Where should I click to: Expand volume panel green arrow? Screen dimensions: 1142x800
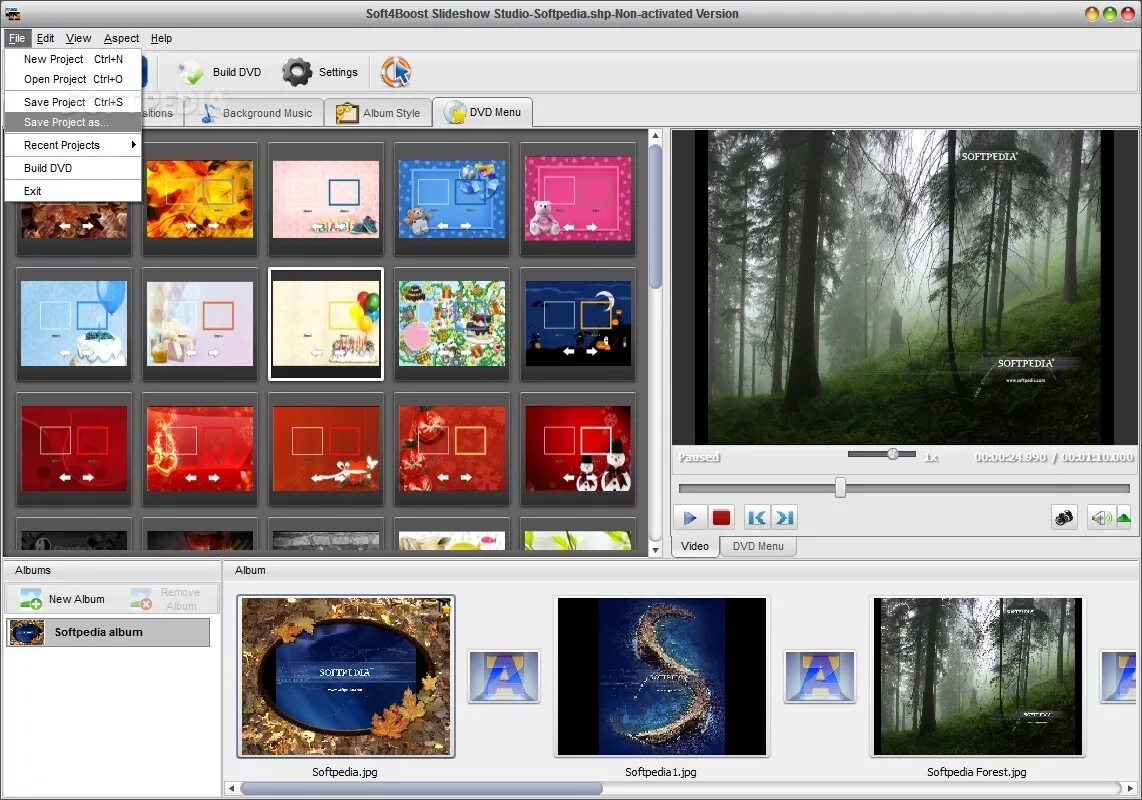click(1124, 518)
